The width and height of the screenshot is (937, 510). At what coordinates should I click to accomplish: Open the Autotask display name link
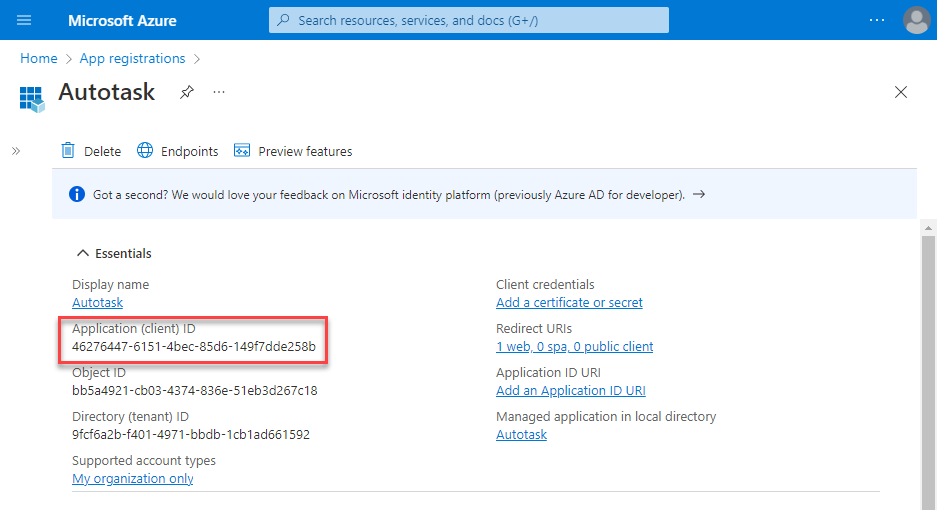[x=97, y=302]
